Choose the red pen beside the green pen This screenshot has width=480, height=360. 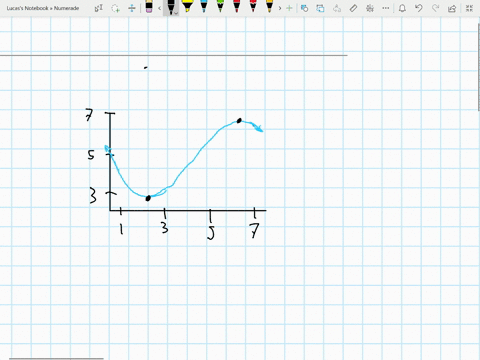236,7
